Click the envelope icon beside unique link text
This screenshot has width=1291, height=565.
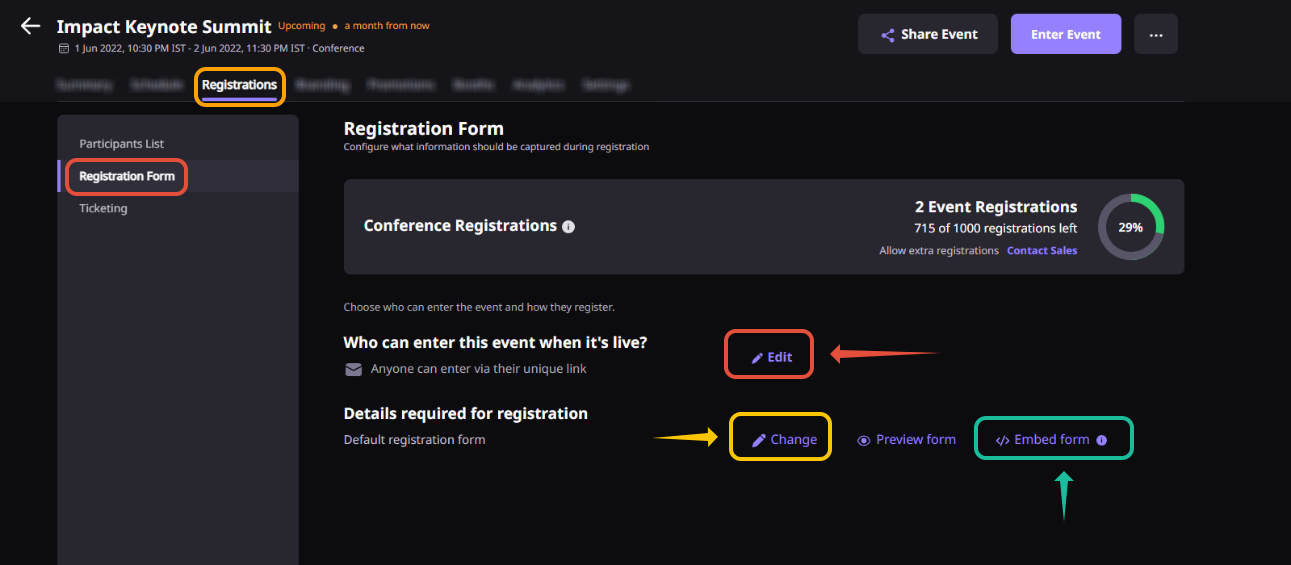click(353, 369)
